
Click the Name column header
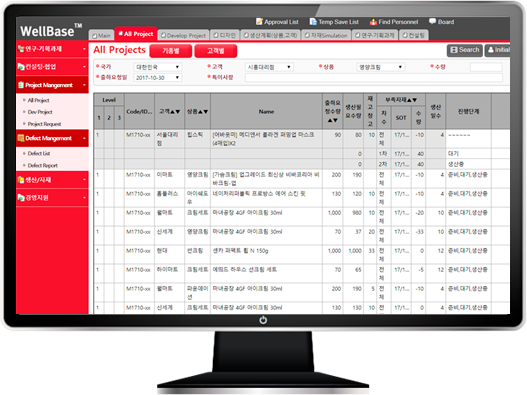(x=266, y=112)
